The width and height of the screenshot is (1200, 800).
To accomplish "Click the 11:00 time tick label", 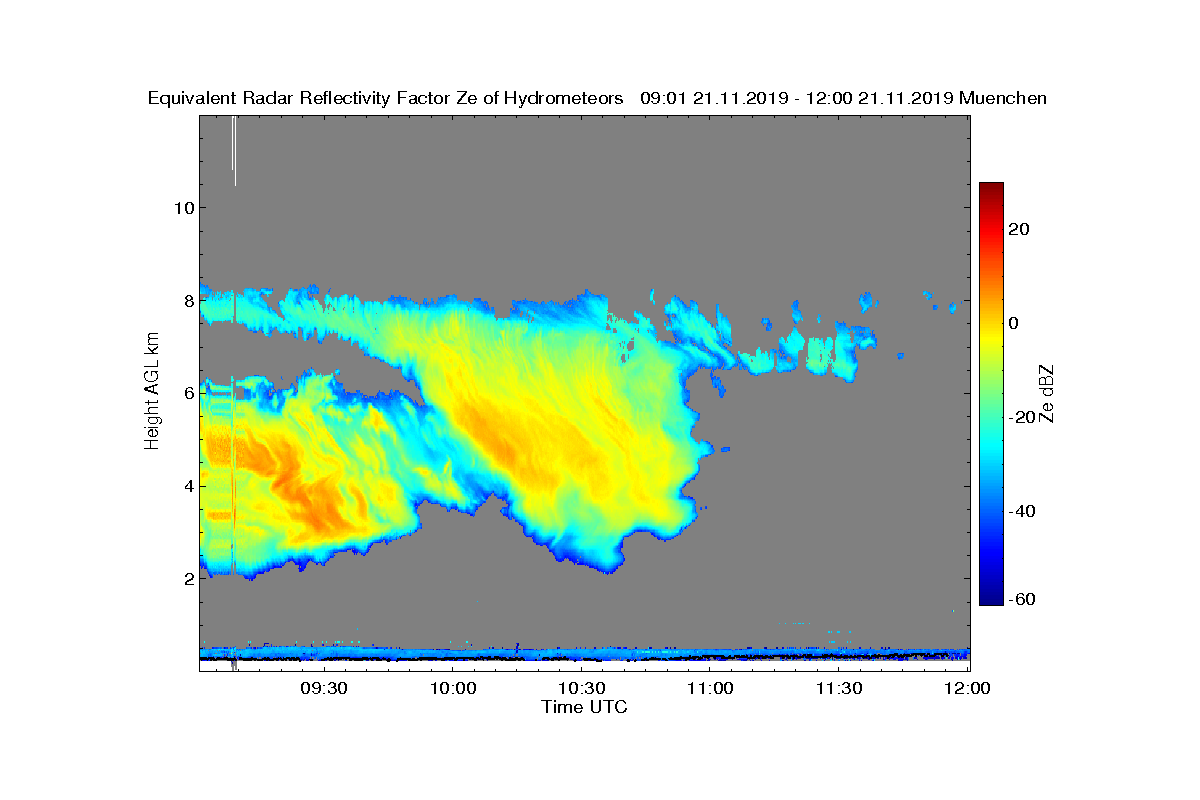I will 711,688.
